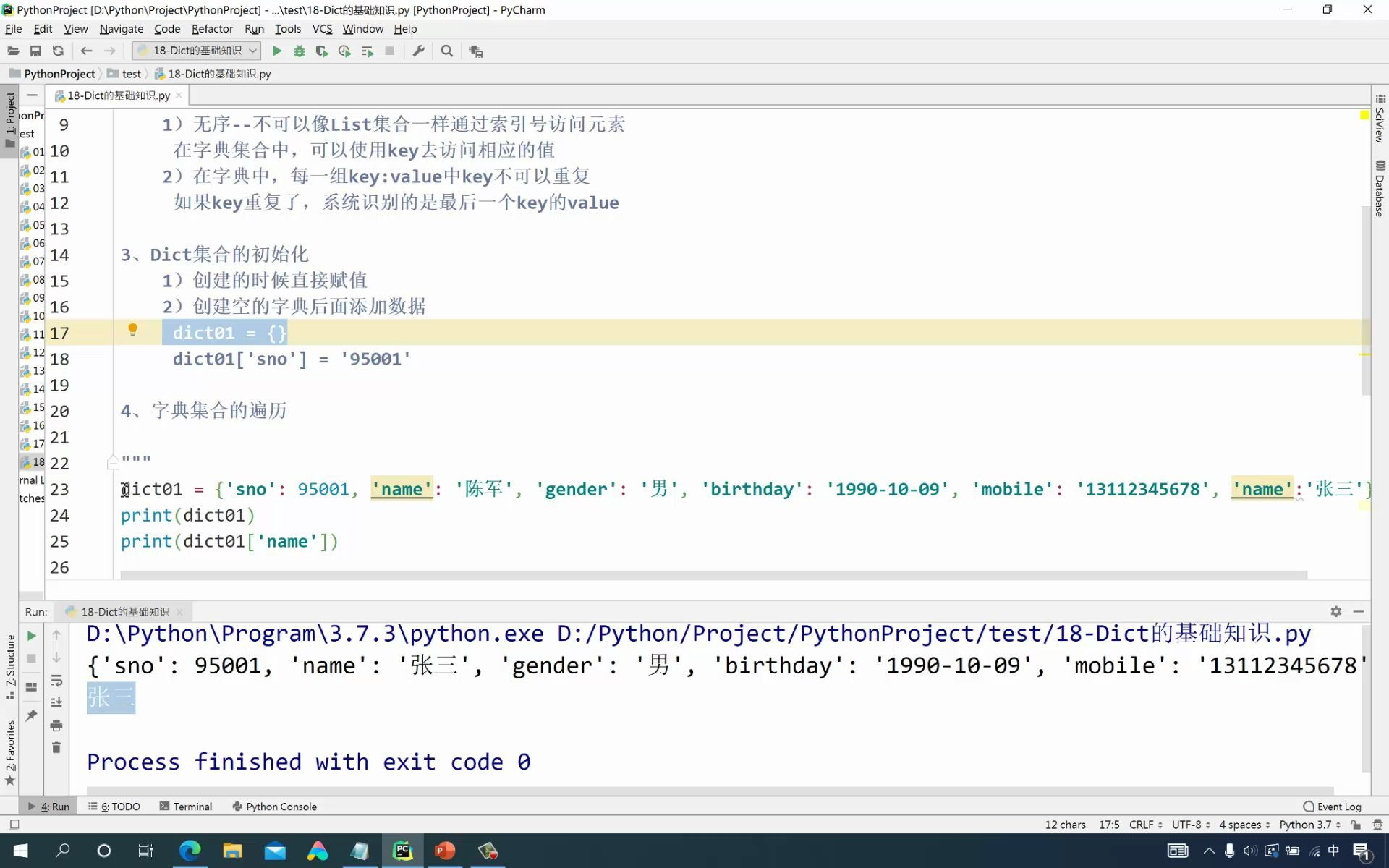The width and height of the screenshot is (1389, 868).
Task: Expand the line ending selector showing CRLF
Action: pyautogui.click(x=1143, y=825)
